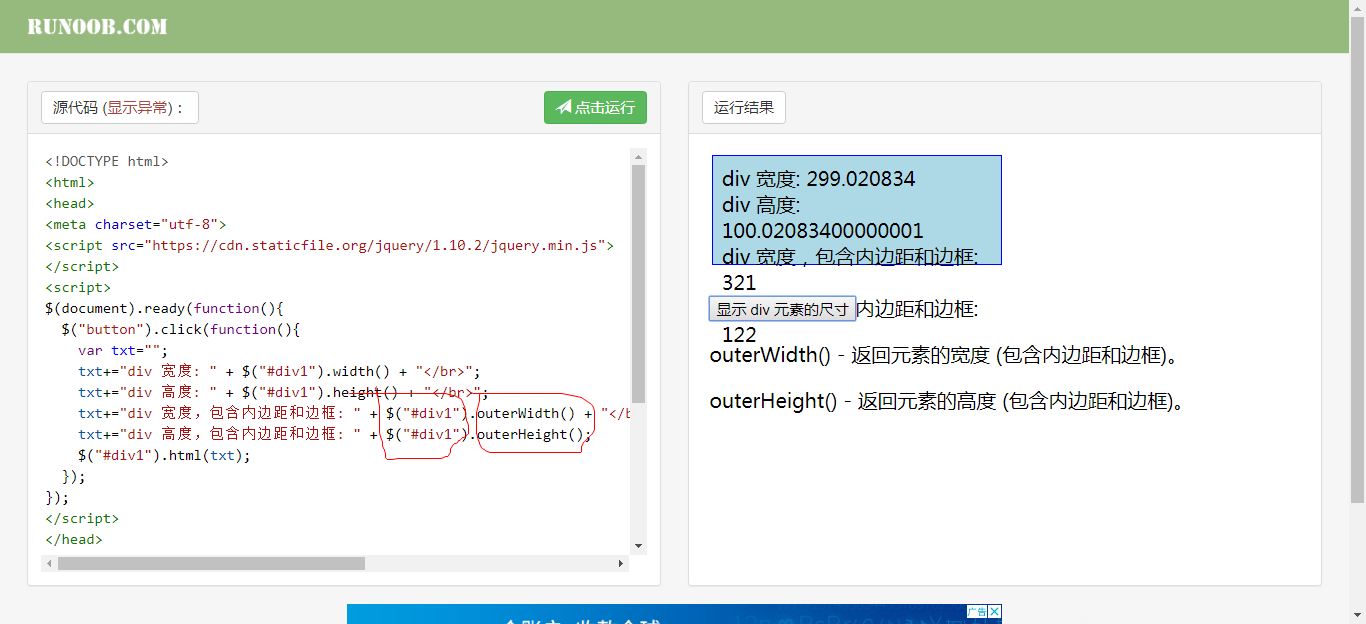Click the 321 outer width value
Viewport: 1366px width, 624px height.
(x=739, y=283)
